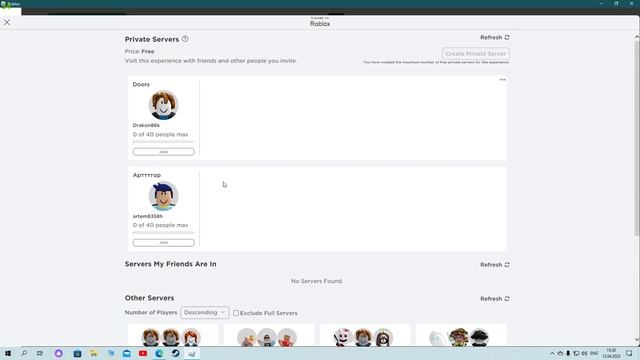This screenshot has width=640, height=360.
Task: Open Task View on the taskbar
Action: tap(40, 353)
